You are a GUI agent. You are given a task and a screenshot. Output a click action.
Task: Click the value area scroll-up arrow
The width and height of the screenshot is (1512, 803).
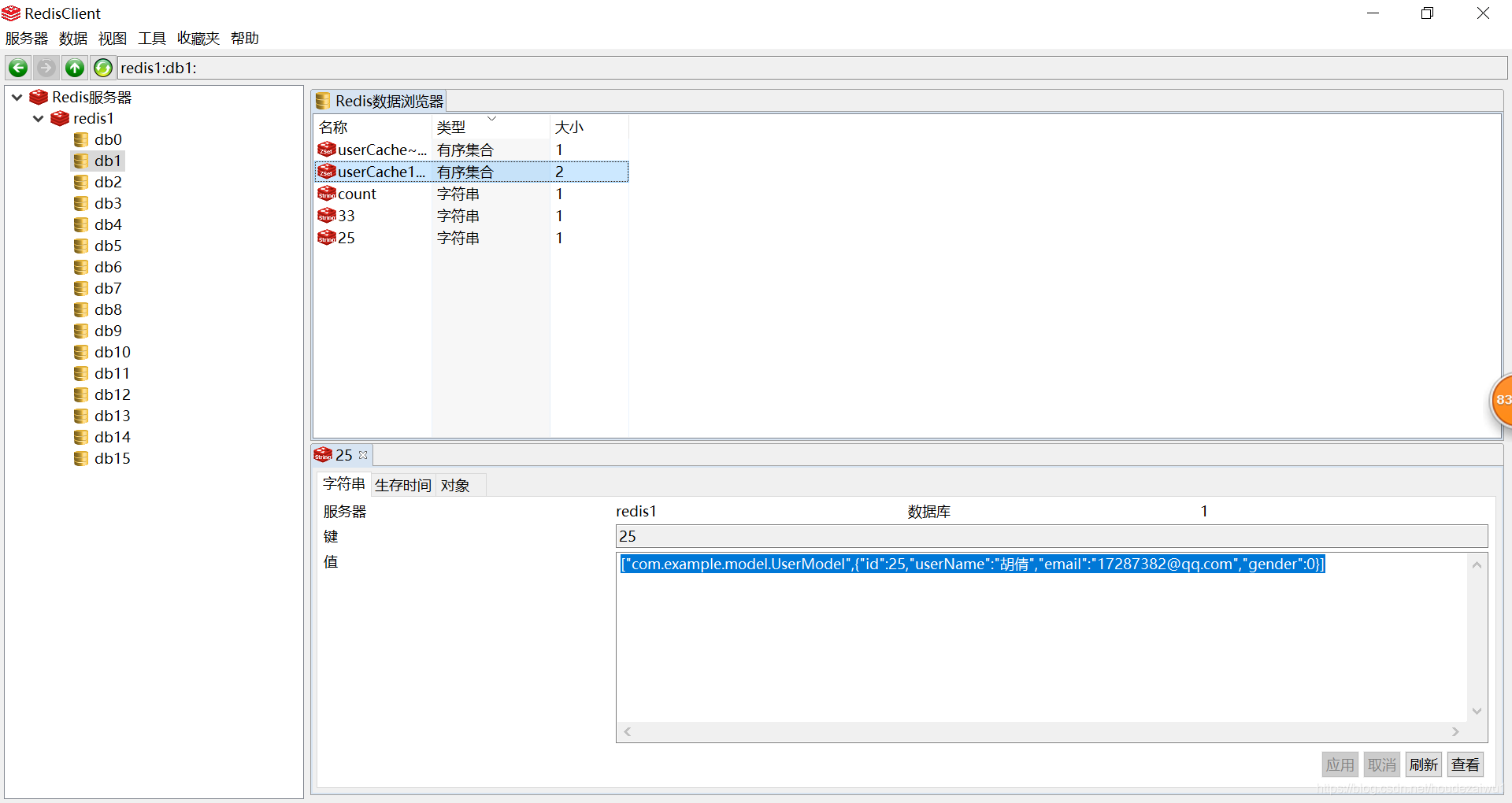[1477, 564]
